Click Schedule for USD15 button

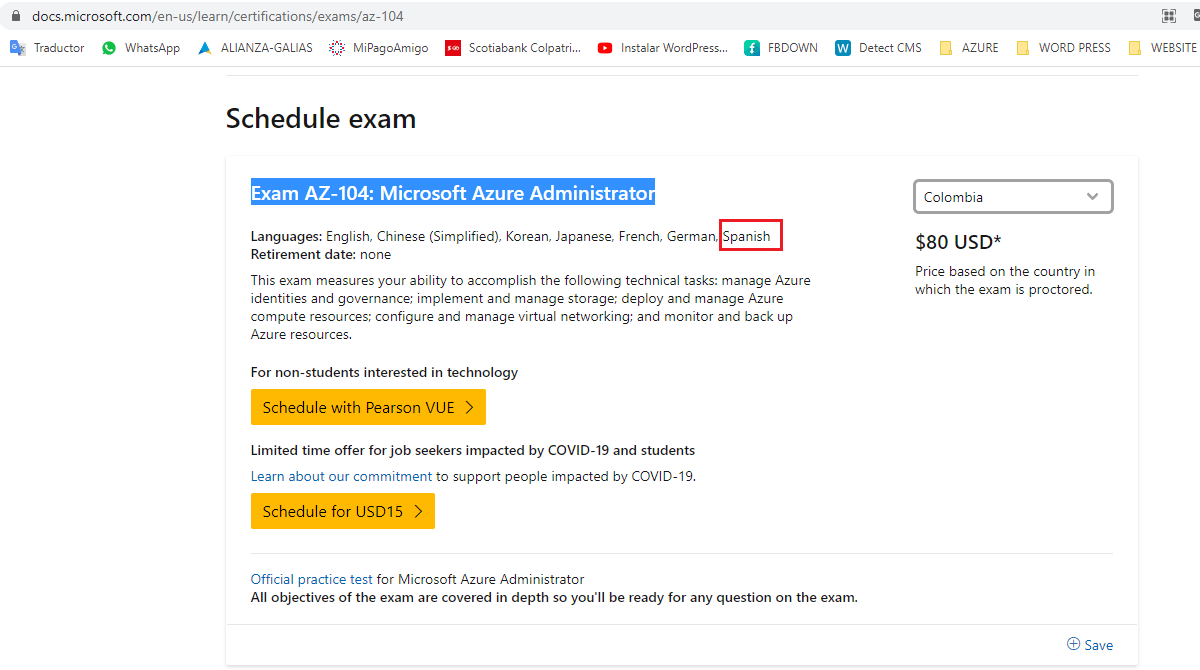(x=343, y=511)
